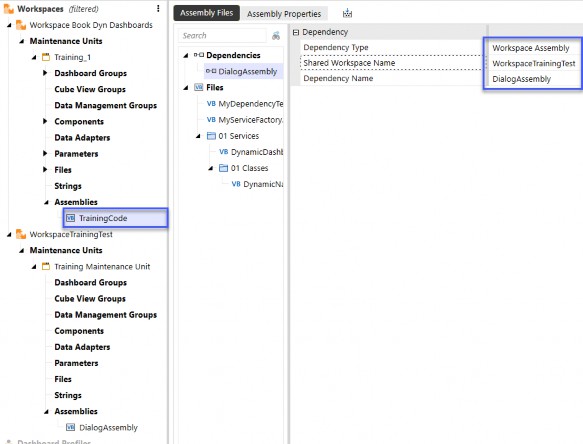Click the Shared Workspace Name value field
The width and height of the screenshot is (583, 444).
pos(533,64)
